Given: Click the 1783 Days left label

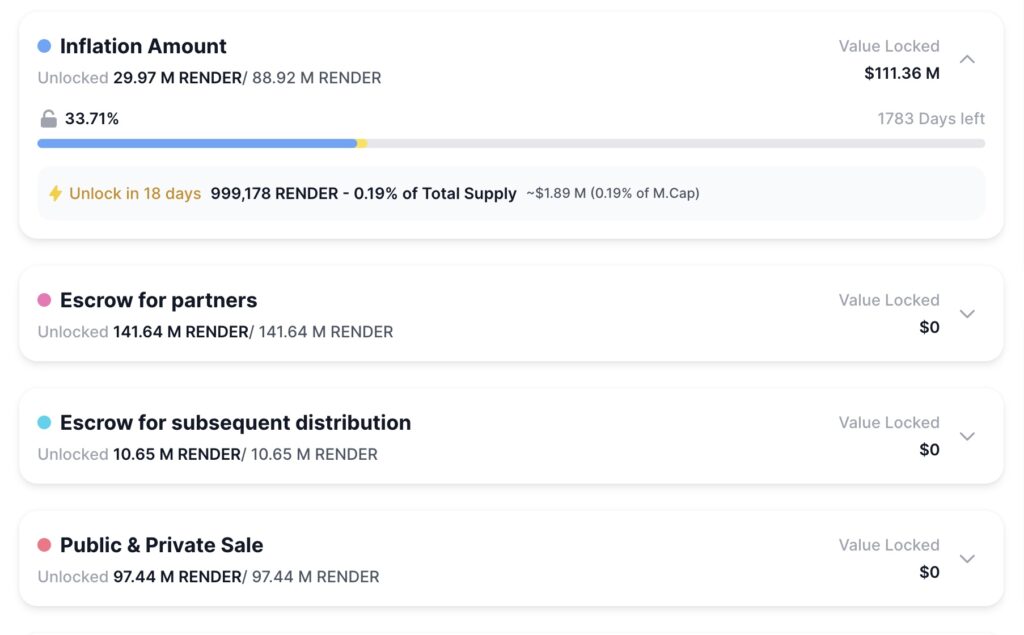Looking at the screenshot, I should [930, 119].
